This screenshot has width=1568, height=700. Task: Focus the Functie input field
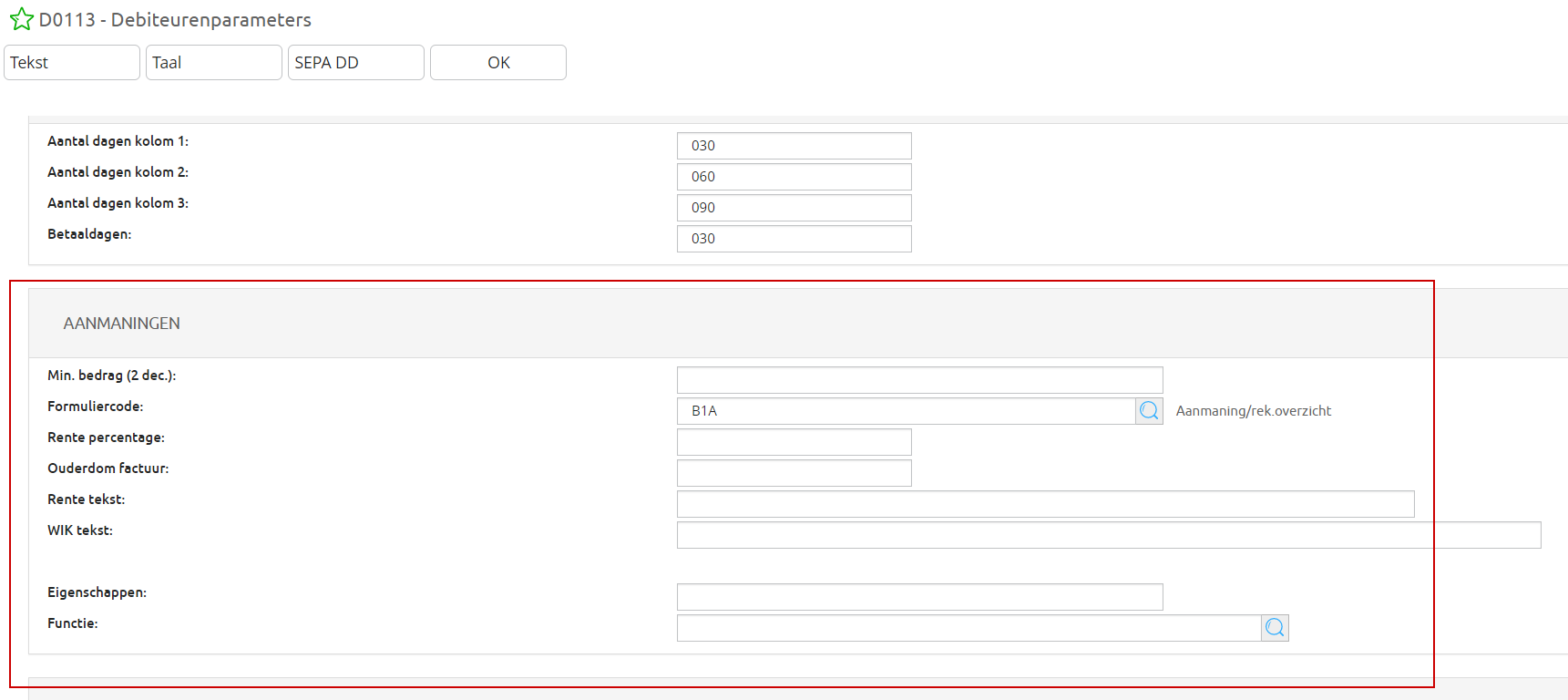tap(969, 628)
